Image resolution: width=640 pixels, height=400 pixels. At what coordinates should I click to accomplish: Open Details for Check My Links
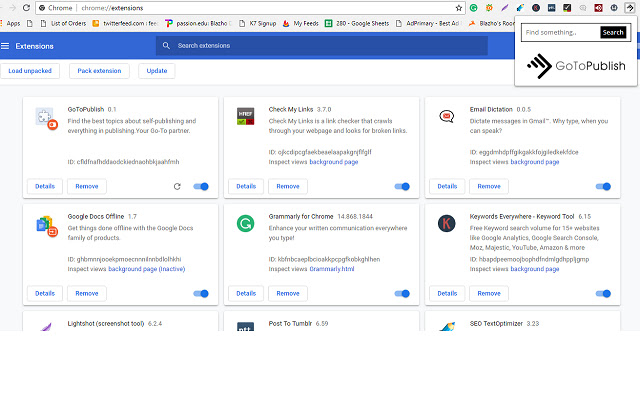point(246,187)
